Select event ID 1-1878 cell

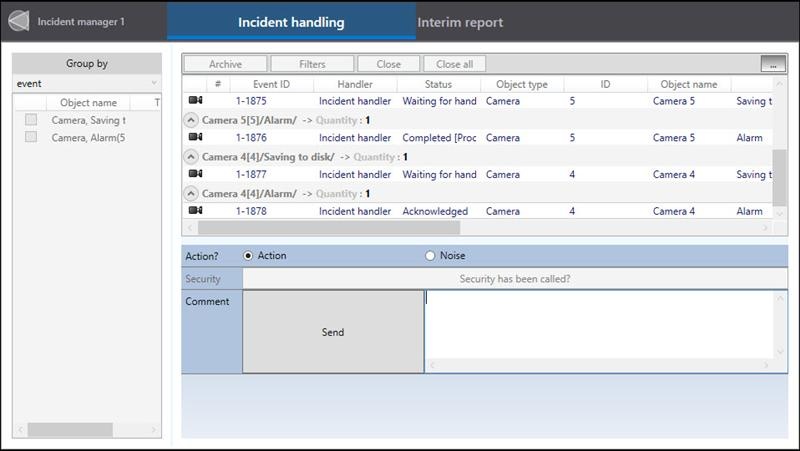(x=251, y=211)
